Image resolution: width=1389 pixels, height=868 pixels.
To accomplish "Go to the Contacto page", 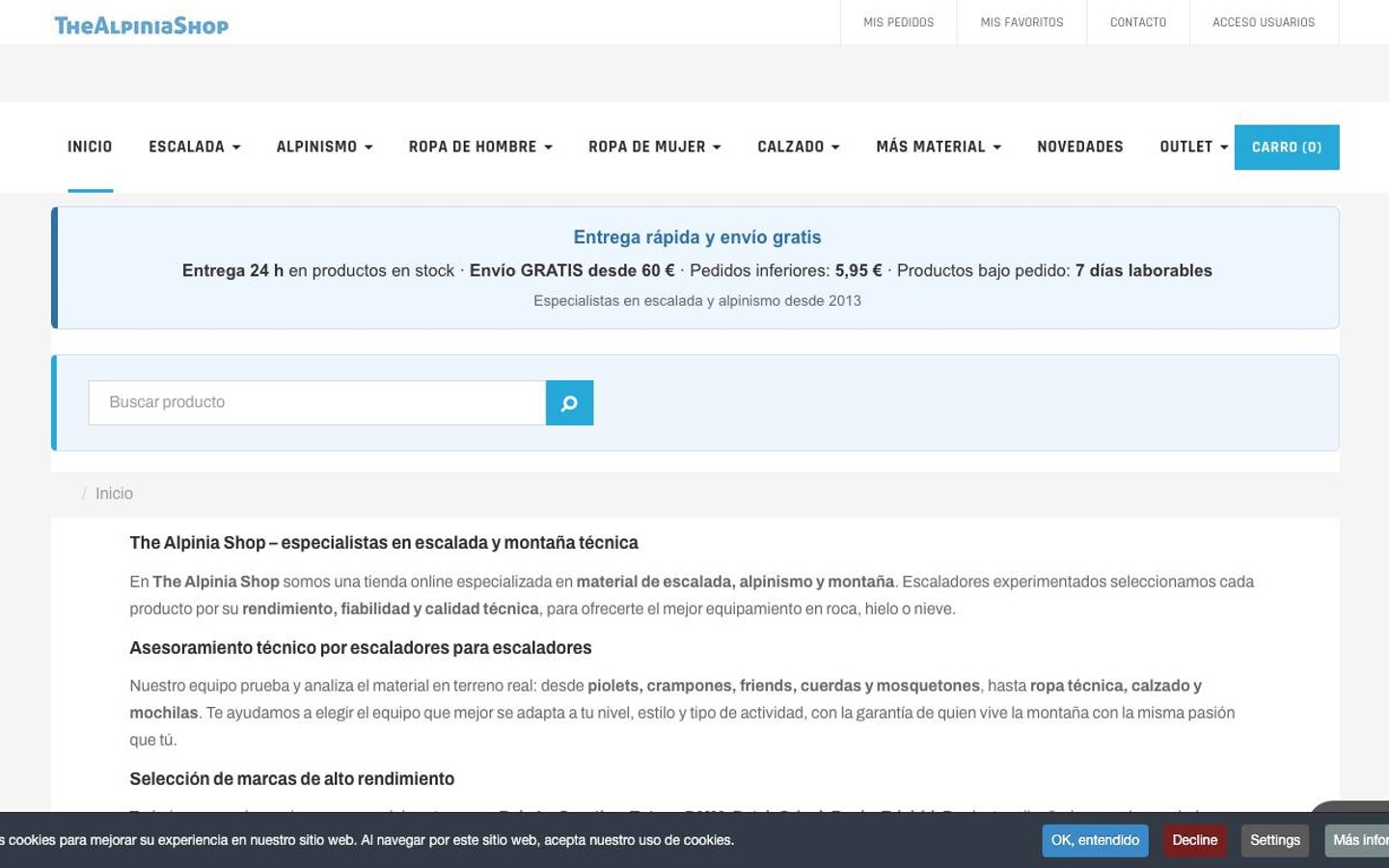I will (x=1138, y=22).
